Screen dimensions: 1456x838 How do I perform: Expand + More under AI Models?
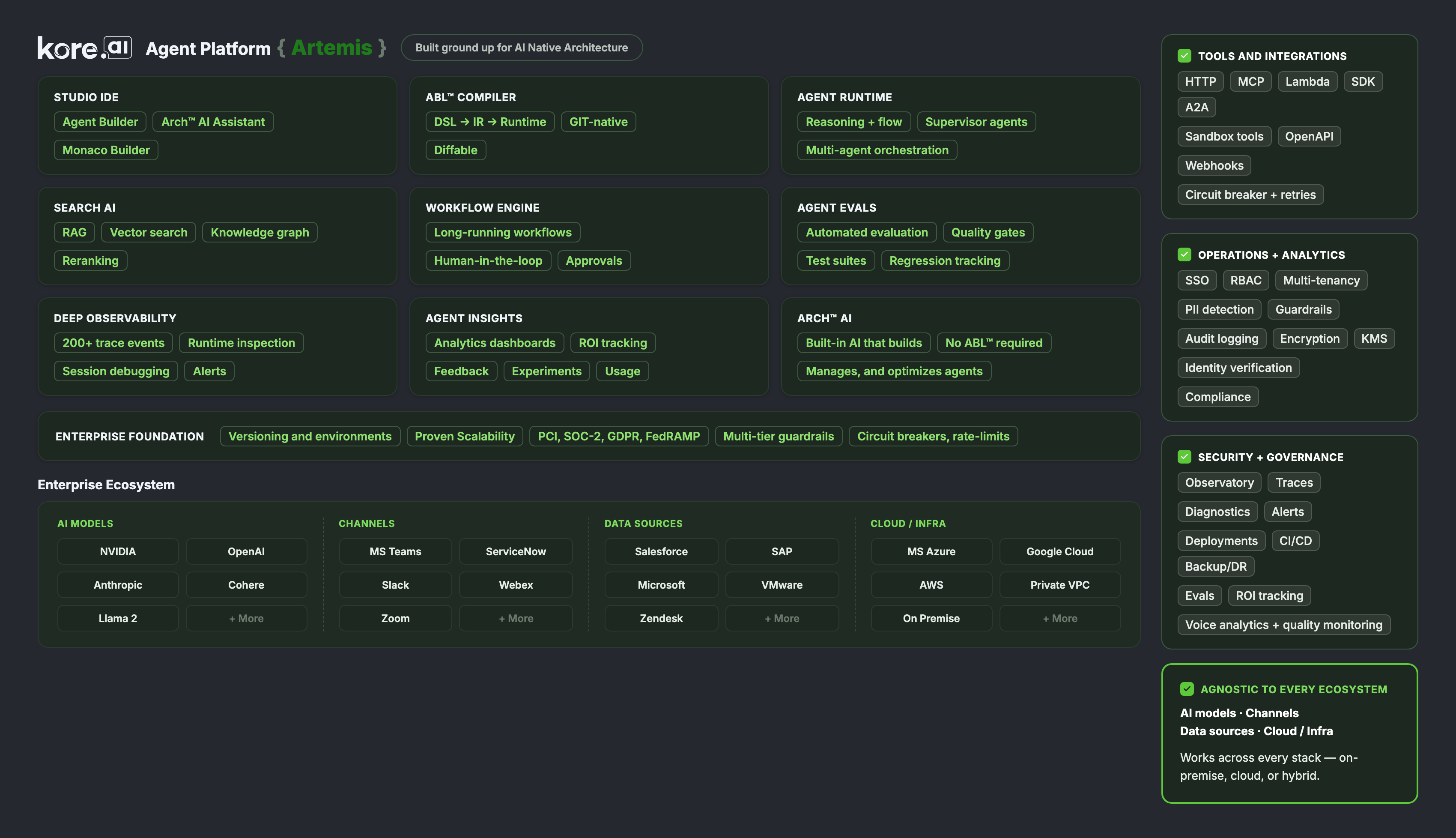(x=246, y=618)
